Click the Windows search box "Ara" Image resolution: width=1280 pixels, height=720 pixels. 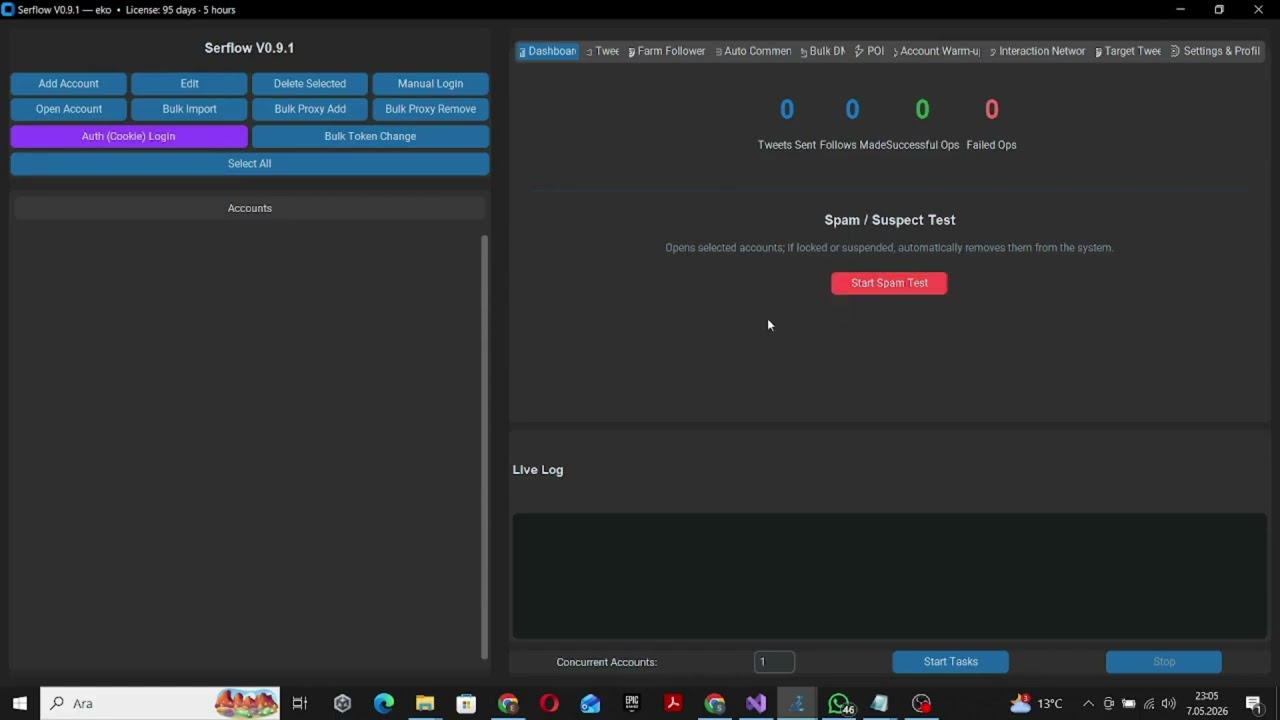[160, 703]
